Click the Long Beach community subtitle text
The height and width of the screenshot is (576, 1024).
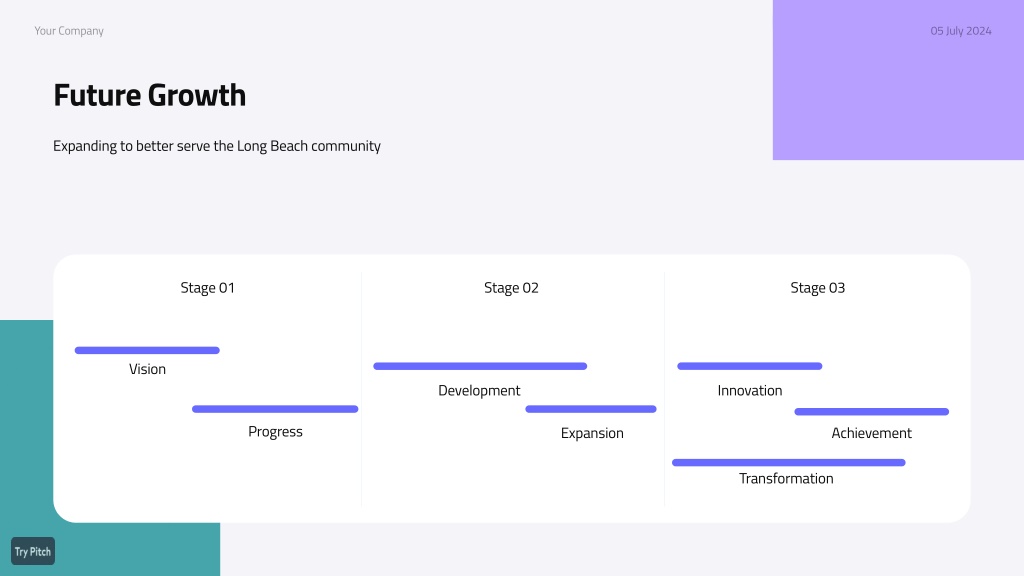[x=217, y=146]
